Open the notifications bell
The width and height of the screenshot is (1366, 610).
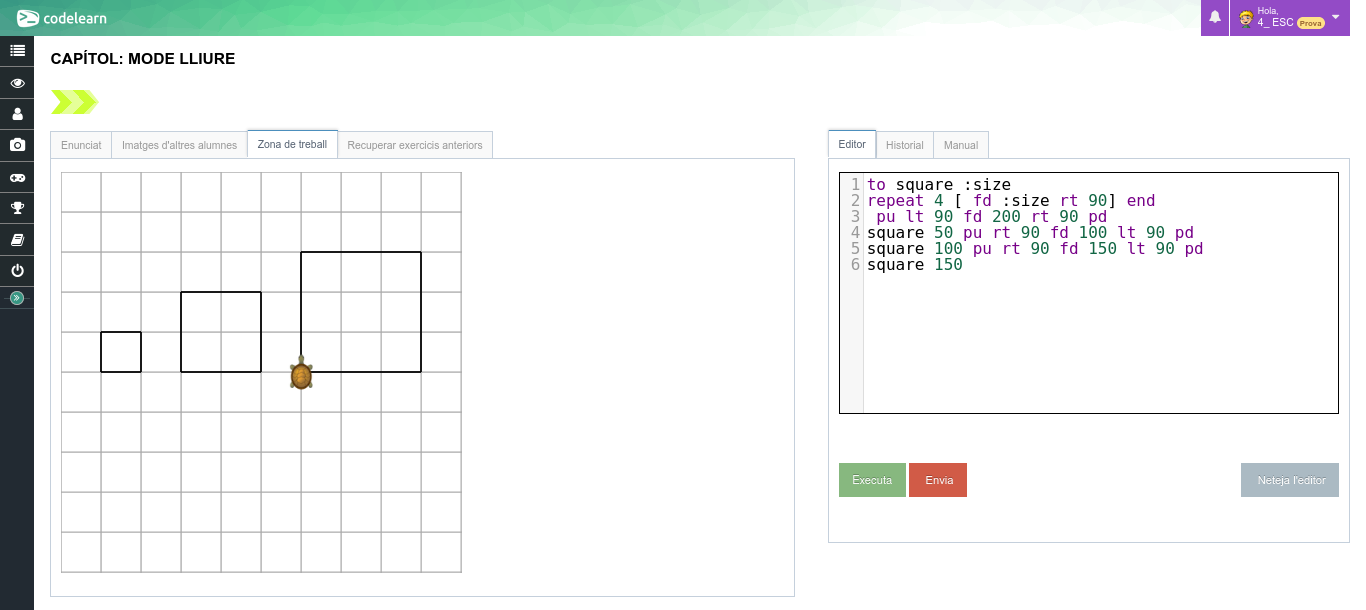pos(1215,17)
